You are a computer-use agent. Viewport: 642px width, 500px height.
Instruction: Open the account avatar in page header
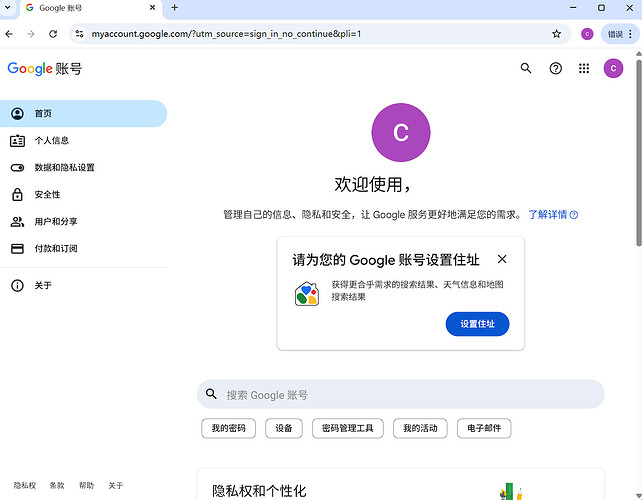[x=613, y=68]
